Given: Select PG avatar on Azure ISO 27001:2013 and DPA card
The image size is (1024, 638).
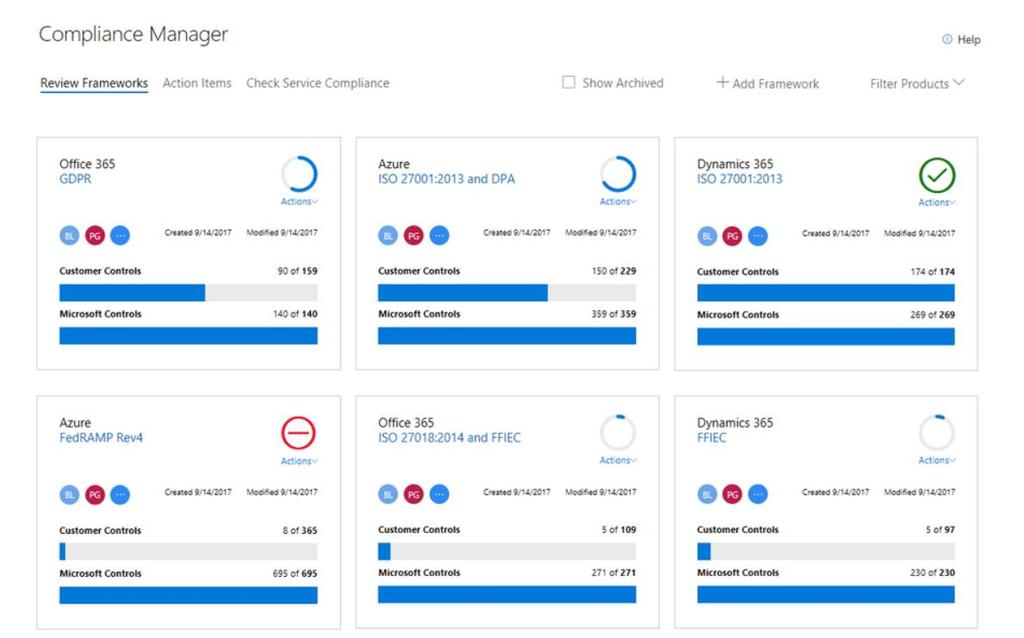Looking at the screenshot, I should pyautogui.click(x=413, y=235).
